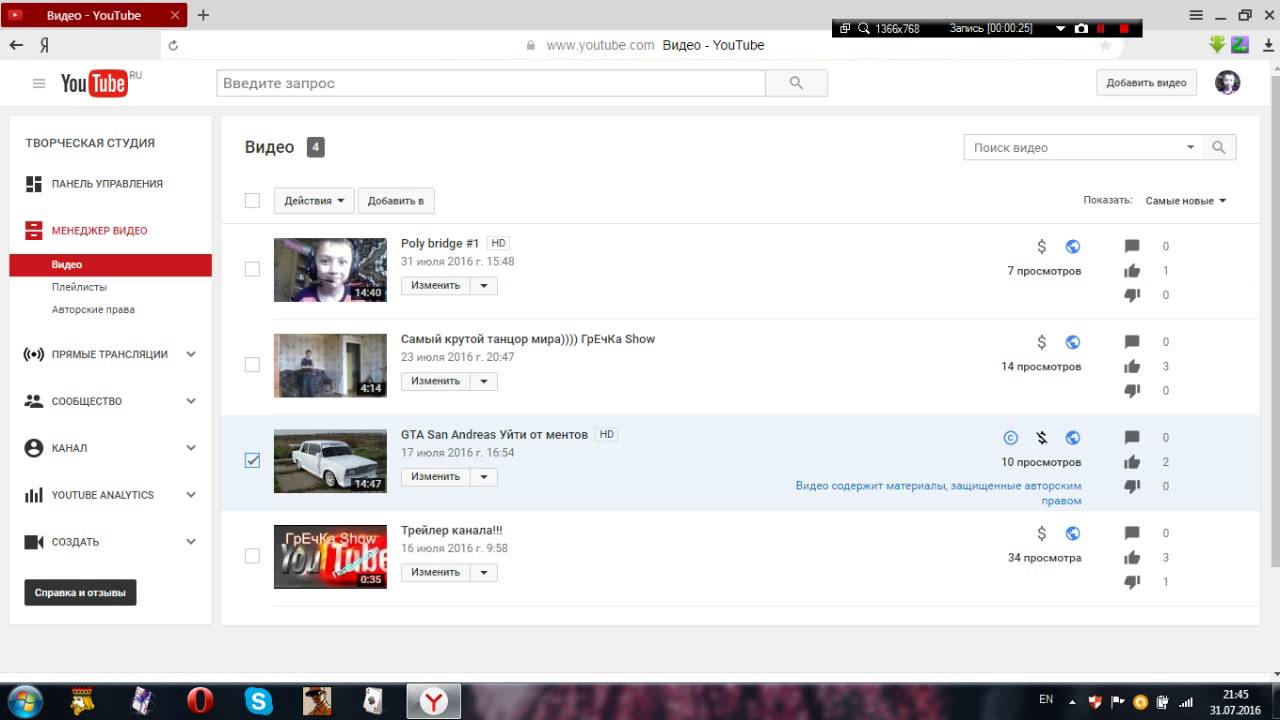Image resolution: width=1280 pixels, height=720 pixels.
Task: Open the YouTube hamburger guide menu
Action: coord(39,84)
